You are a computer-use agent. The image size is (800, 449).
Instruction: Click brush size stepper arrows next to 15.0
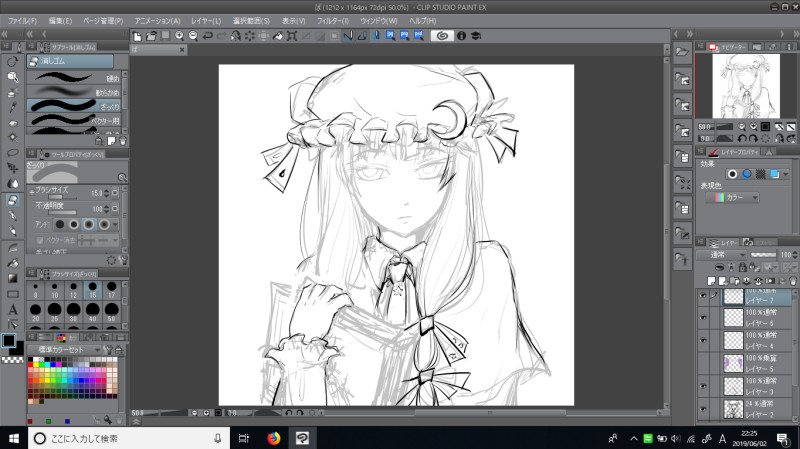click(106, 193)
